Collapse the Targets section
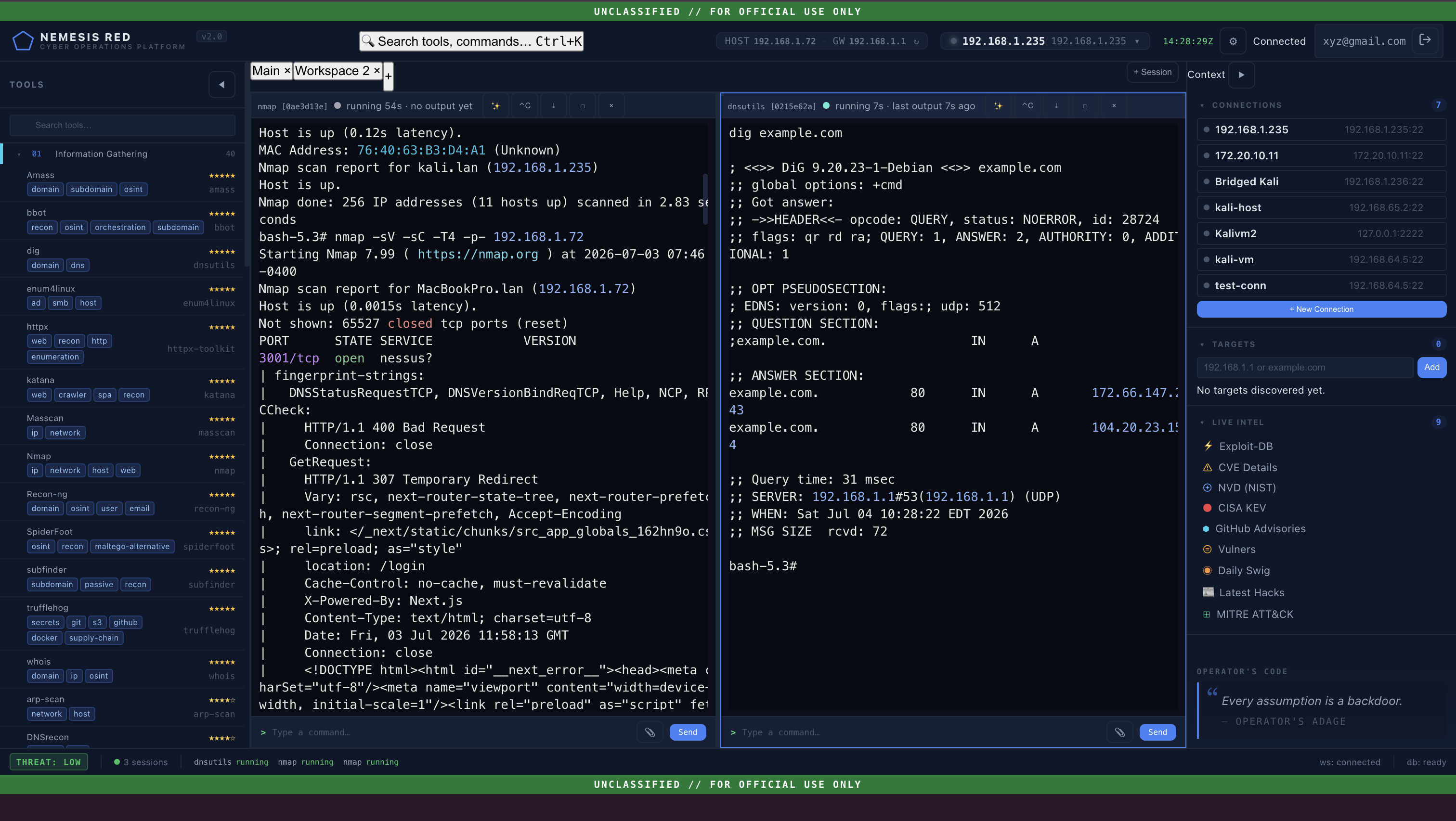The width and height of the screenshot is (1456, 821). [1202, 345]
